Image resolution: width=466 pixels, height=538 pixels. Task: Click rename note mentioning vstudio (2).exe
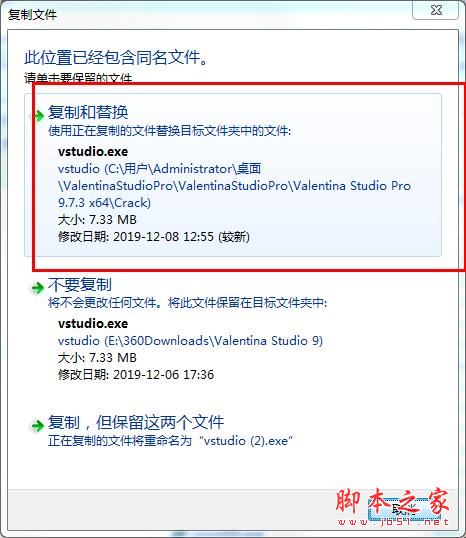(171, 441)
